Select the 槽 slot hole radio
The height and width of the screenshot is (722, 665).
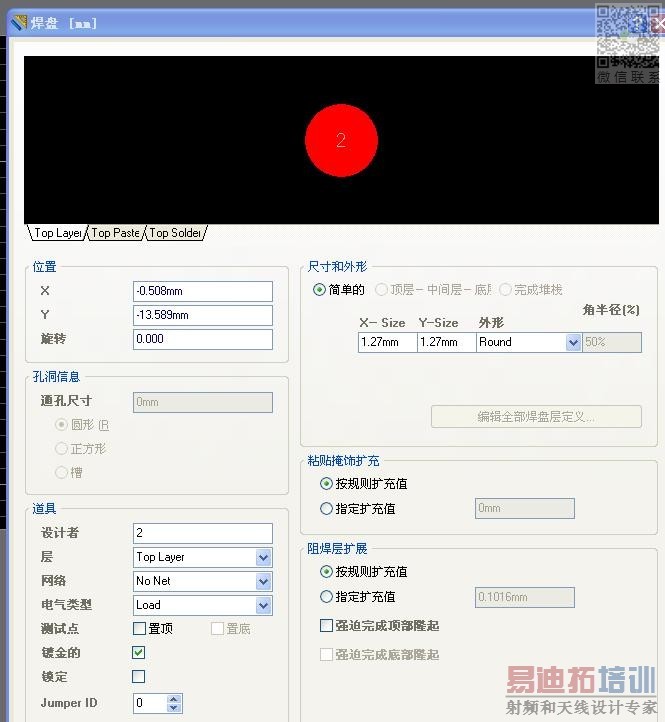coord(61,472)
